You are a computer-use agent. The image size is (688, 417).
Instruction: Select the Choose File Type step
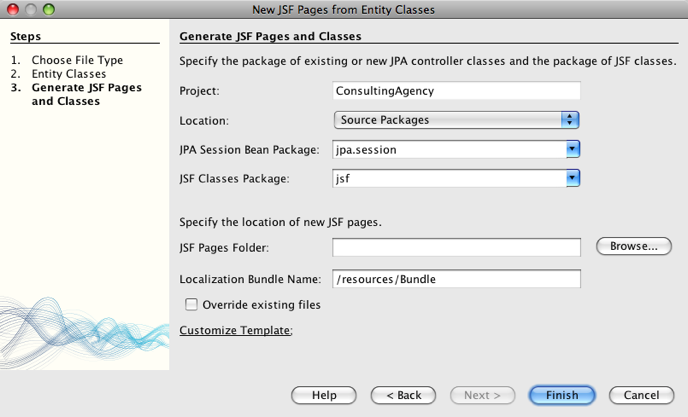77,60
